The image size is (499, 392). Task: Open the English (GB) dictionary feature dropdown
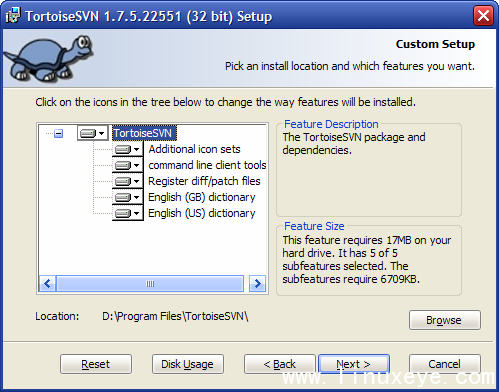128,197
